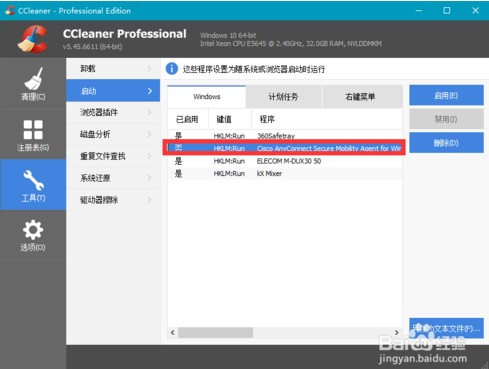Click the 删除(D) delete button
The width and height of the screenshot is (489, 369).
(446, 143)
